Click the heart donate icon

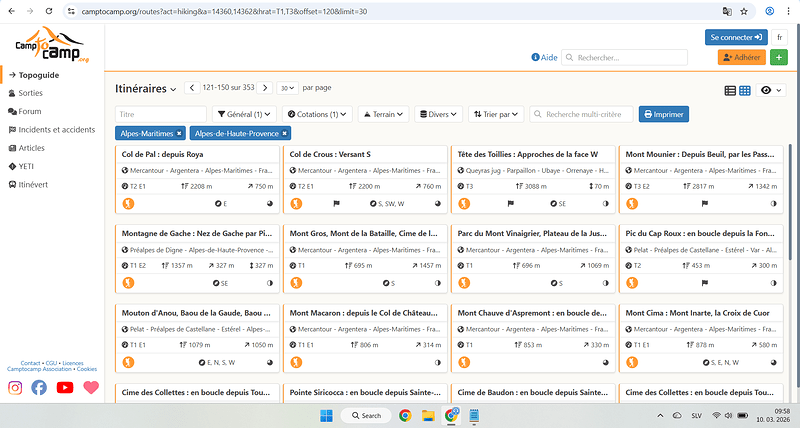point(91,387)
